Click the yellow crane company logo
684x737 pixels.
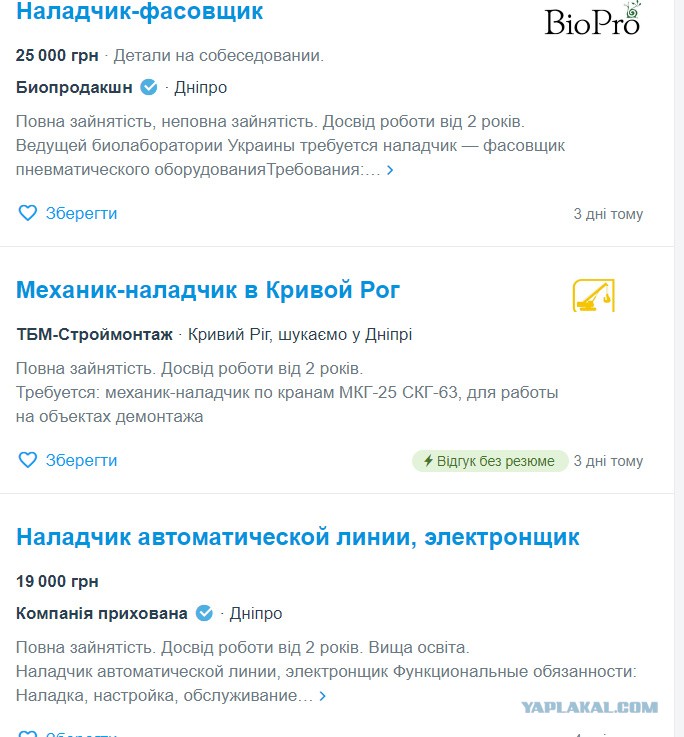(593, 295)
